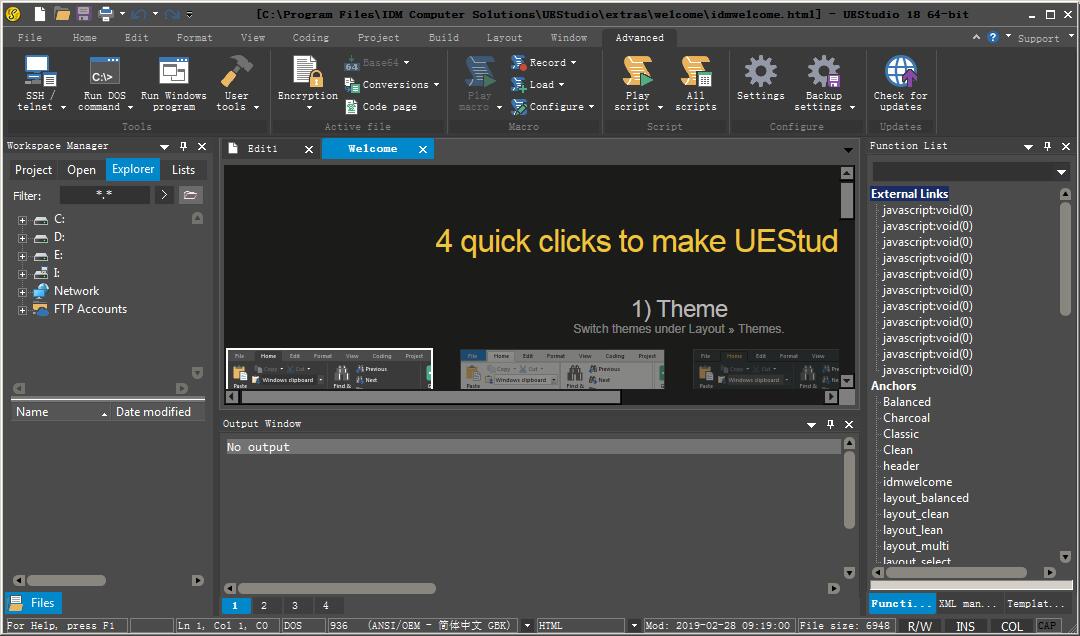Viewport: 1080px width, 636px height.
Task: Click the Conversions icon
Action: [352, 85]
